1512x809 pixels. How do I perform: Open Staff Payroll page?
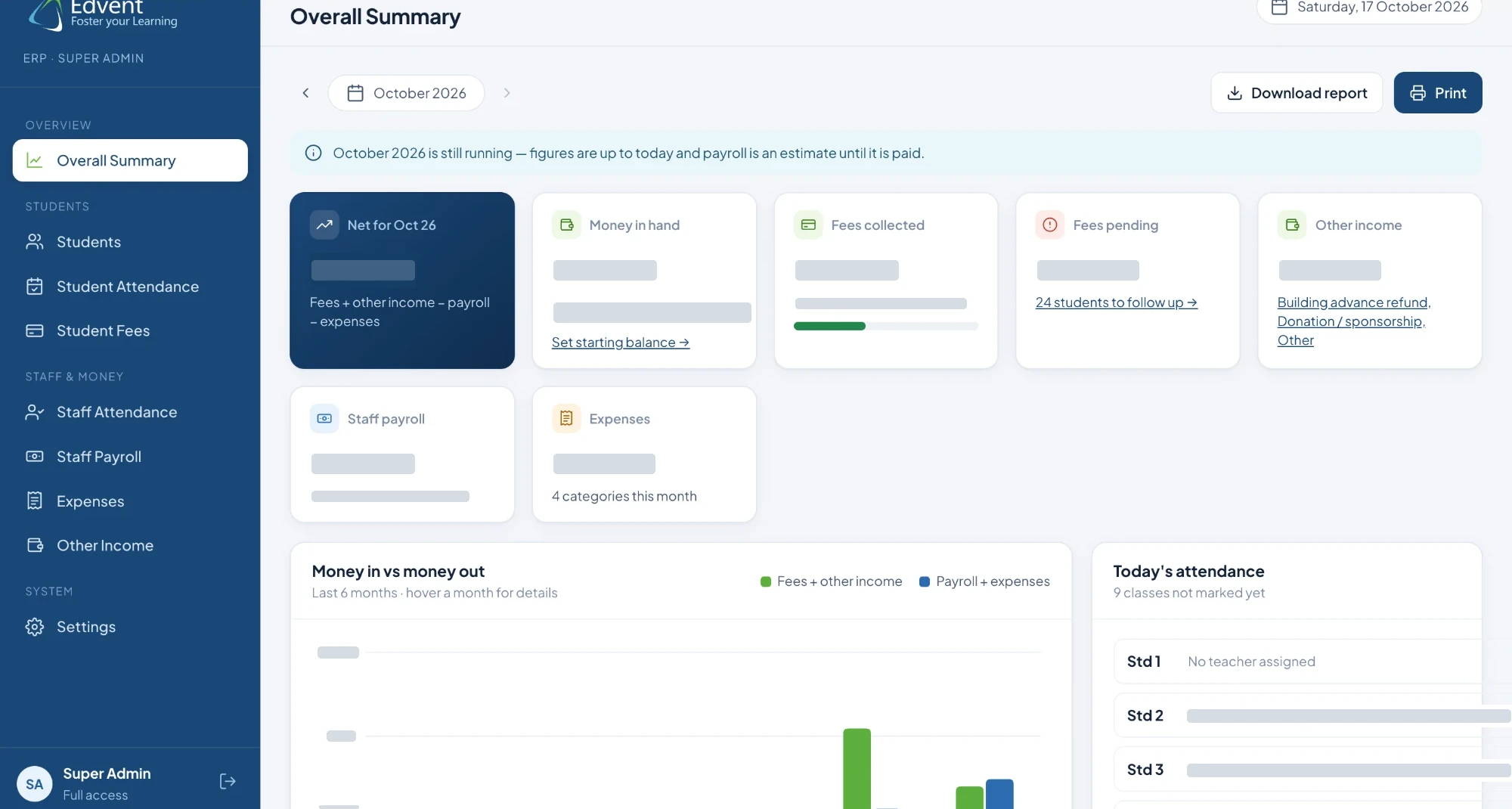tap(130, 457)
